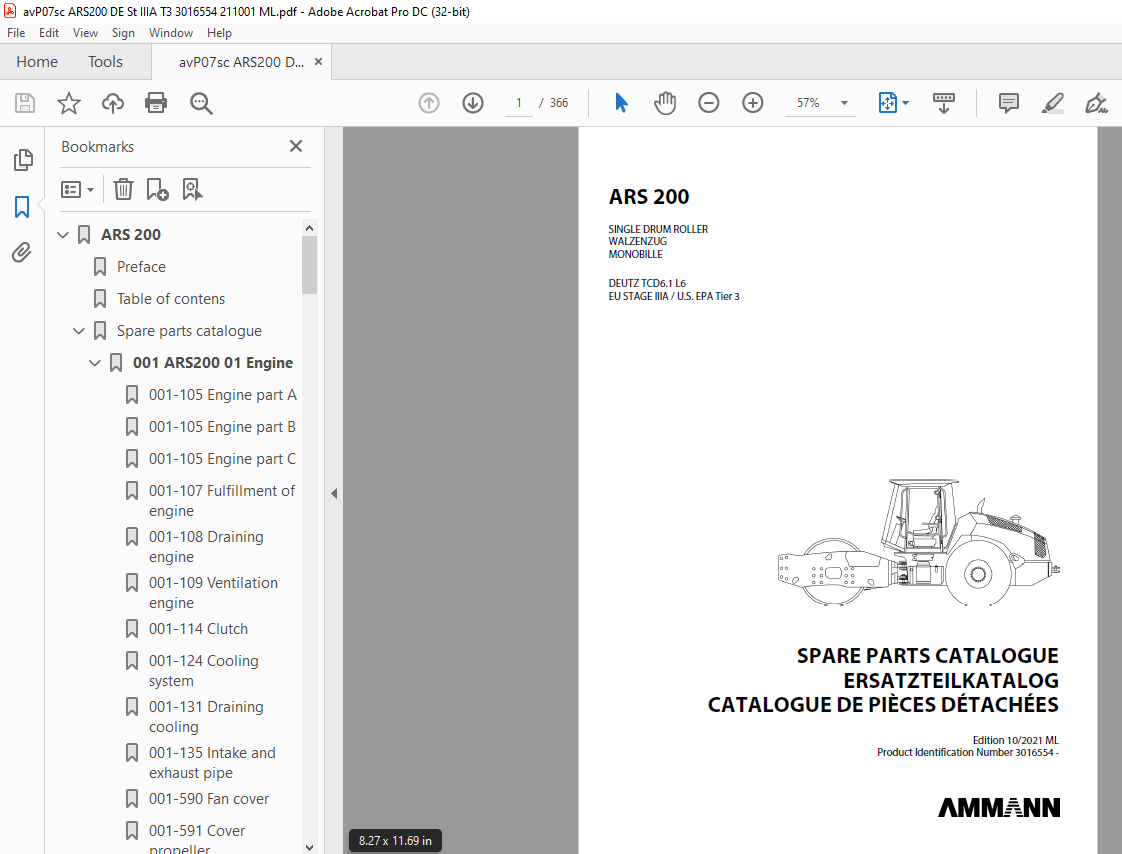Viewport: 1122px width, 854px height.
Task: Open the zoom percentage dropdown
Action: click(844, 103)
